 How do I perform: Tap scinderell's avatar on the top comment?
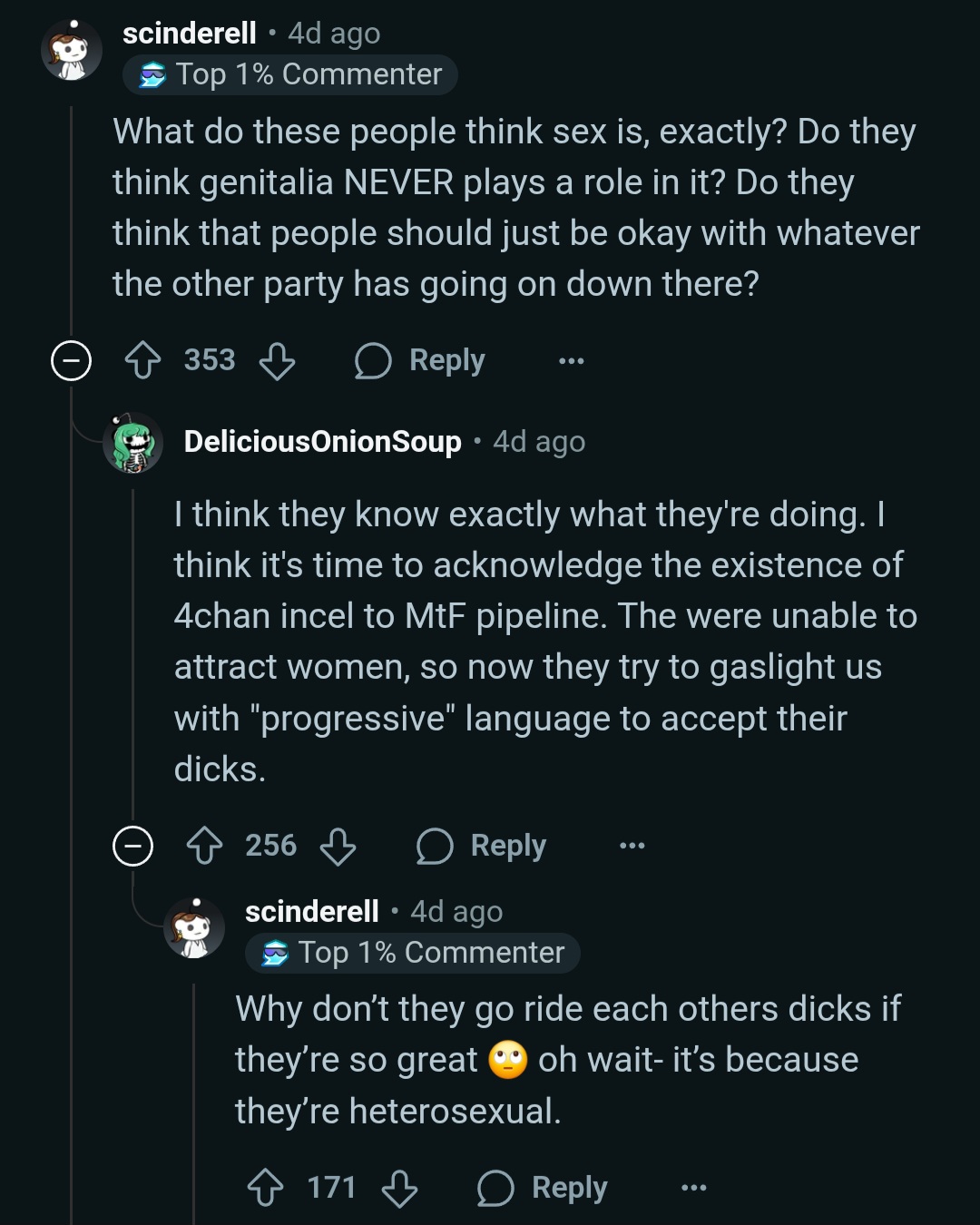pos(71,51)
